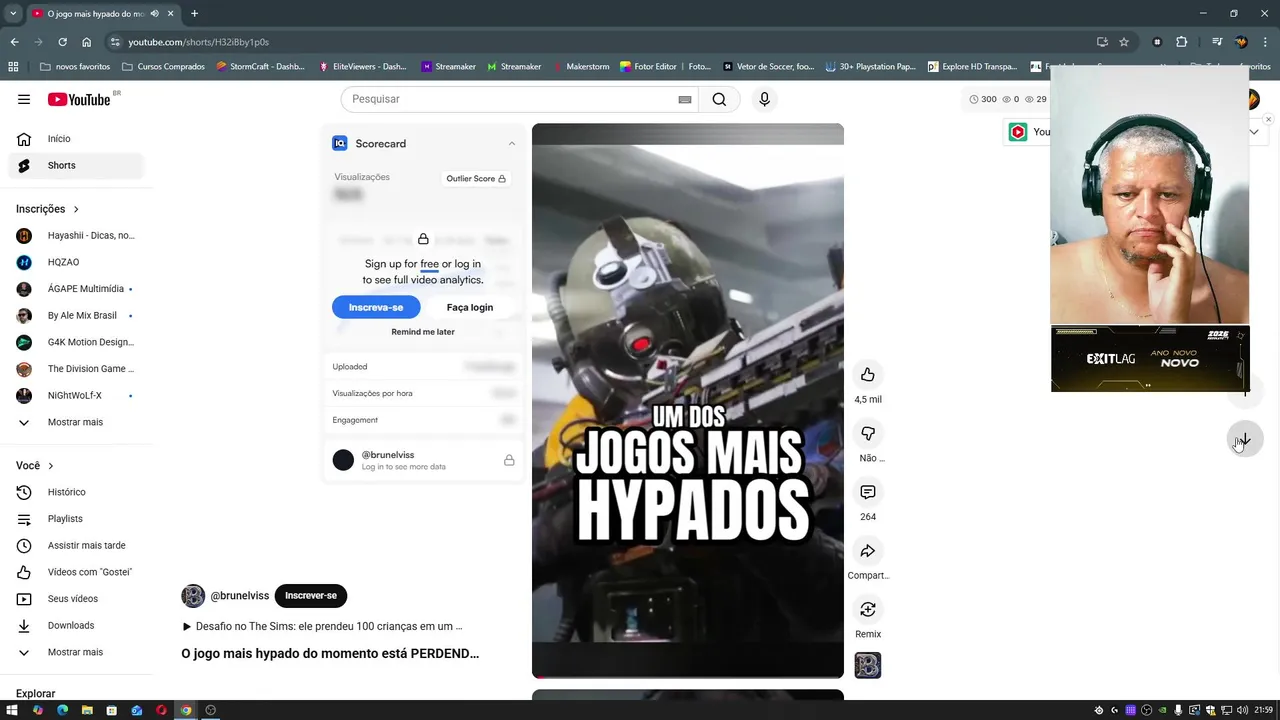Viewport: 1280px width, 720px height.
Task: Remix this short
Action: [868, 610]
